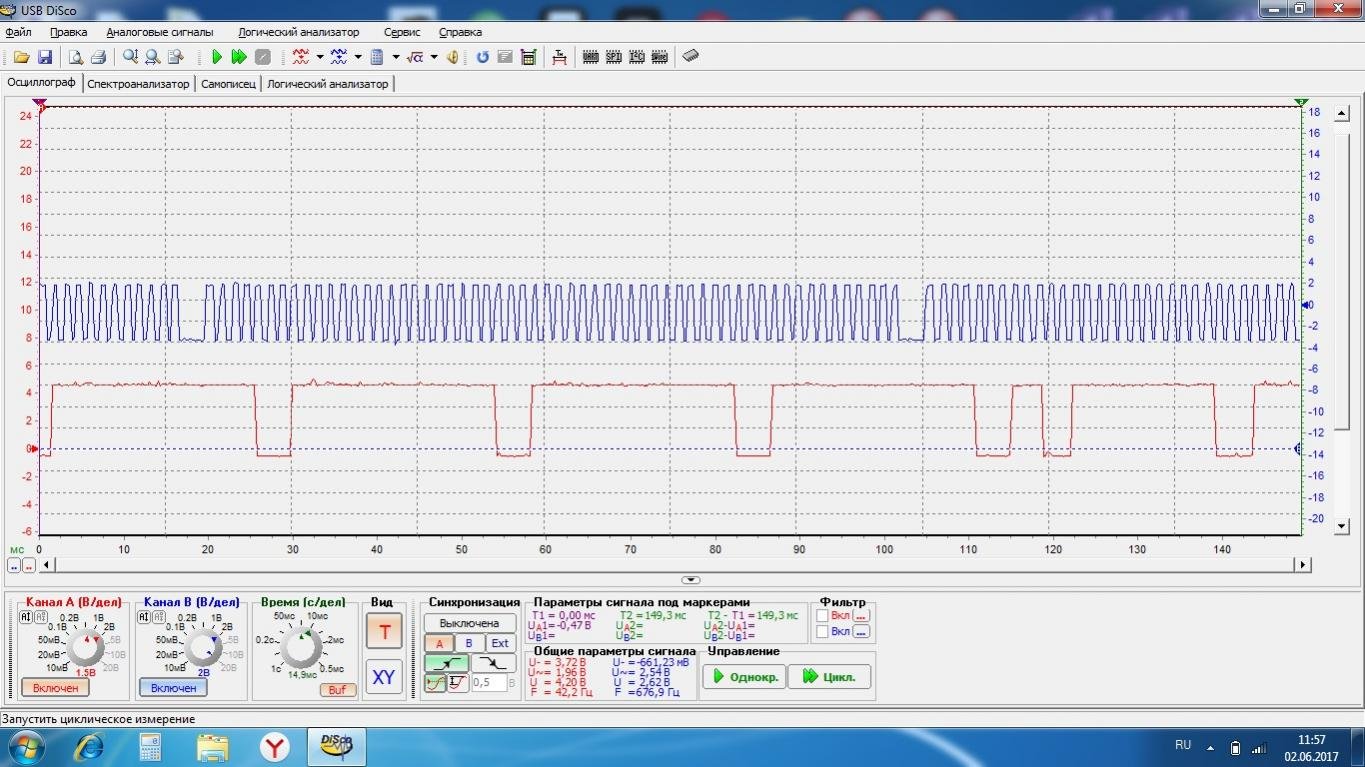
Task: Click the red waveform channel A icon
Action: (300, 57)
